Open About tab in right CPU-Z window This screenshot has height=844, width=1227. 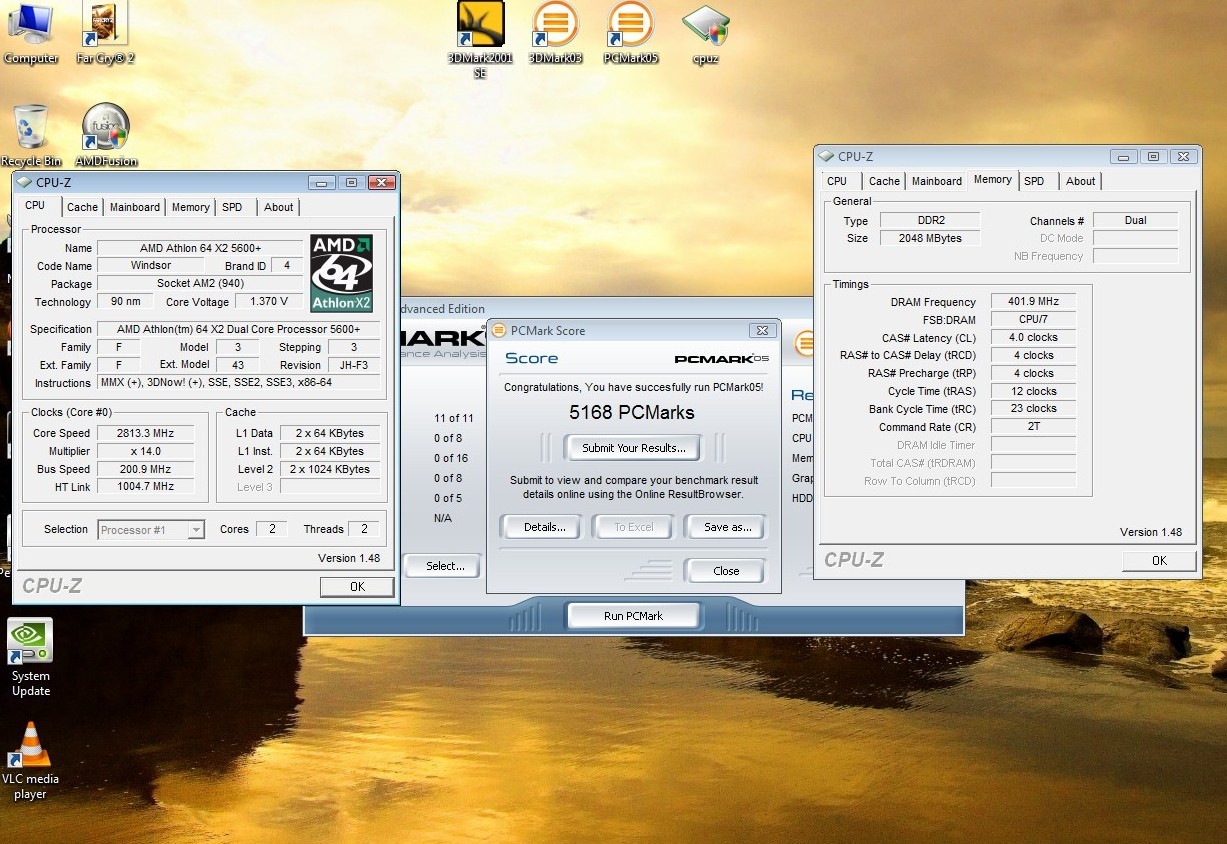pyautogui.click(x=1081, y=181)
